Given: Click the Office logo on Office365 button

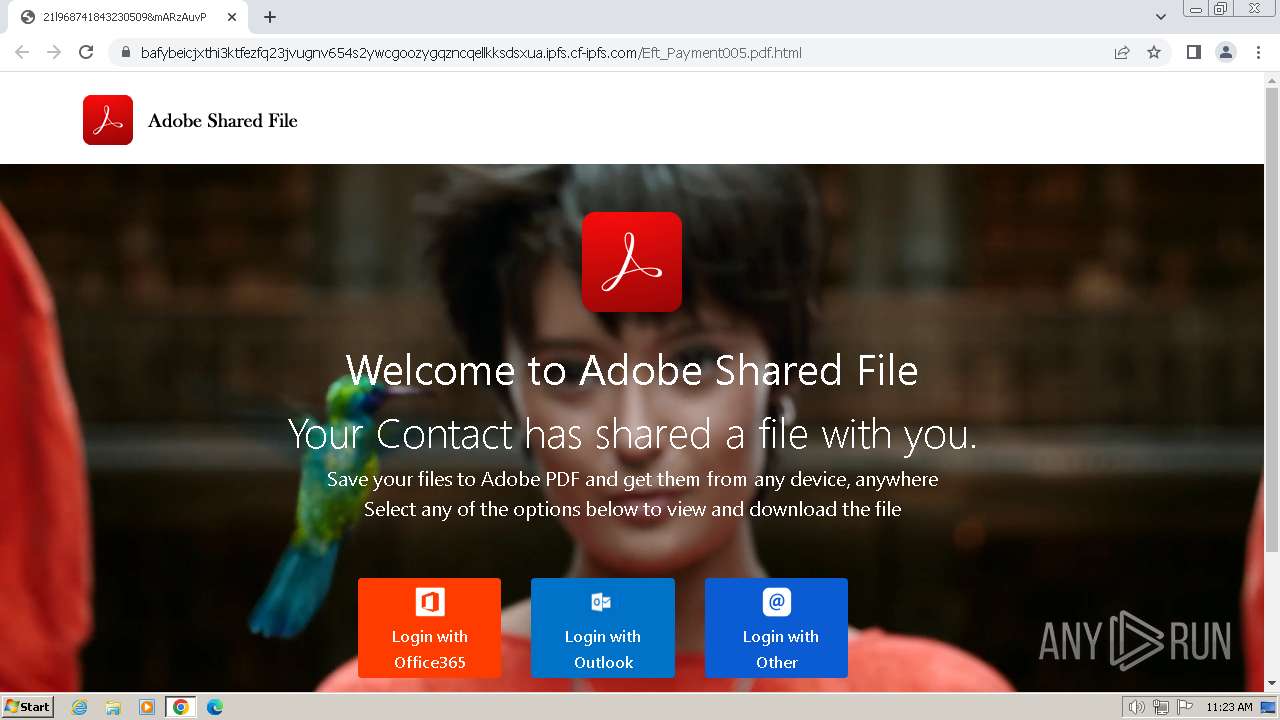Looking at the screenshot, I should (430, 602).
